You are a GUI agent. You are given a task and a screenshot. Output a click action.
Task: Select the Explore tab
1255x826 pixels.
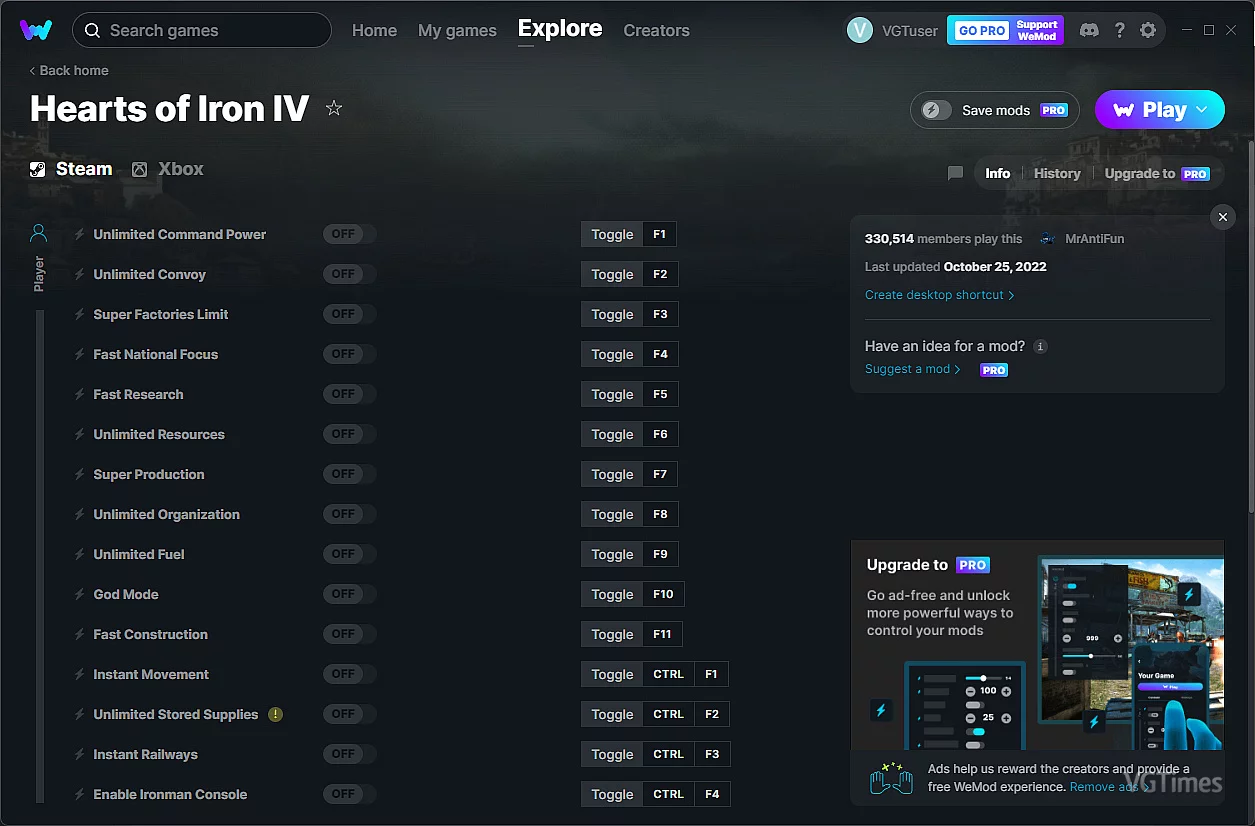tap(560, 29)
